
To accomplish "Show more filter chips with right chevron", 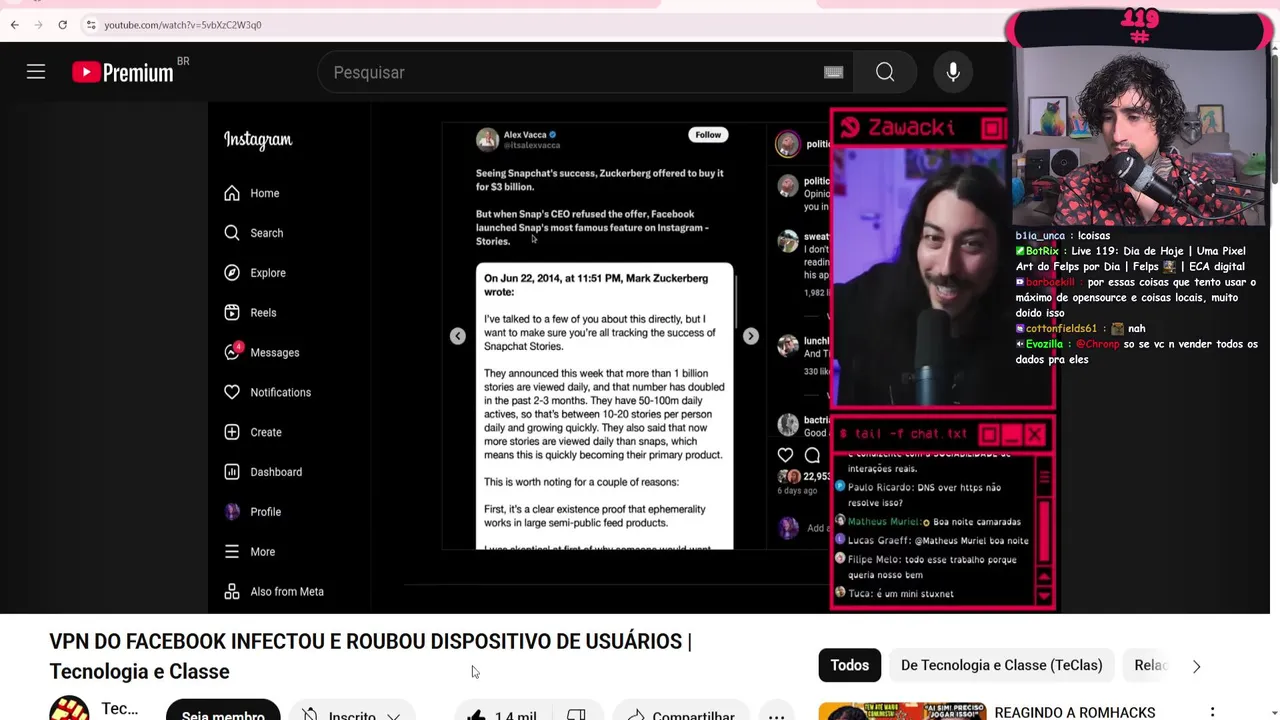I will click(1196, 666).
